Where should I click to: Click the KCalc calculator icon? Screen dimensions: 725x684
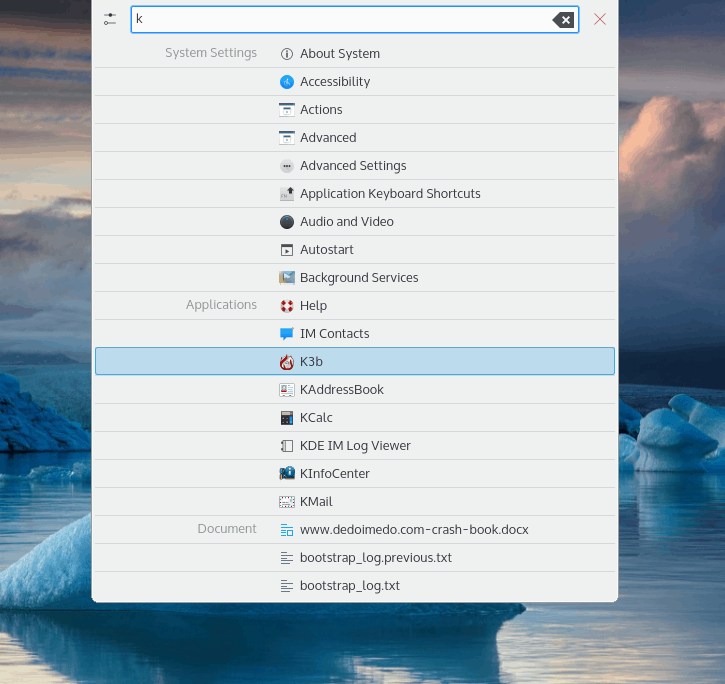click(287, 418)
